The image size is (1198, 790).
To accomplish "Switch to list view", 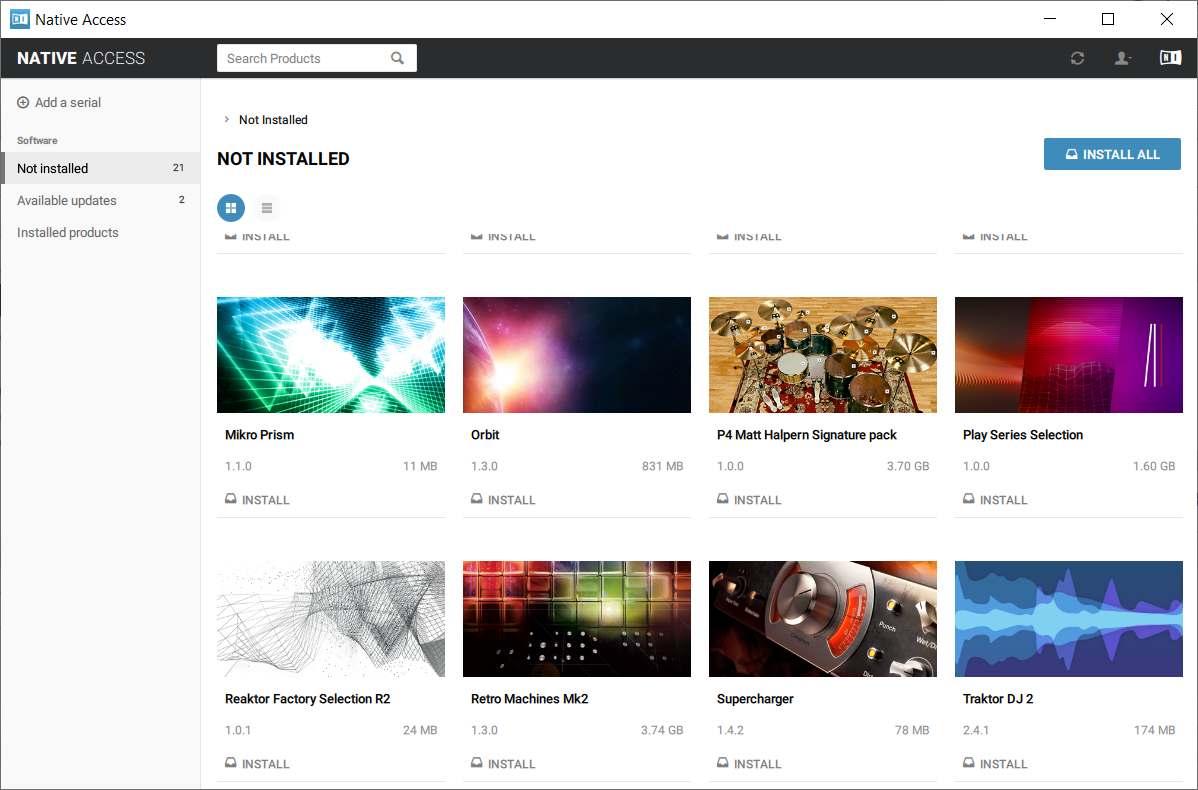I will 267,208.
